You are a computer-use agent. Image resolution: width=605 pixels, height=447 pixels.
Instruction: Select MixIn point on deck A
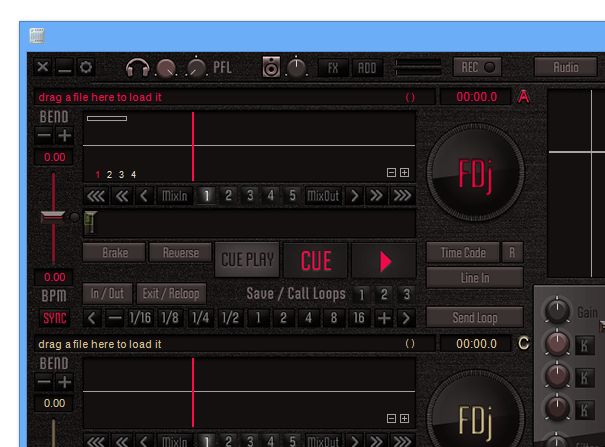tap(174, 196)
